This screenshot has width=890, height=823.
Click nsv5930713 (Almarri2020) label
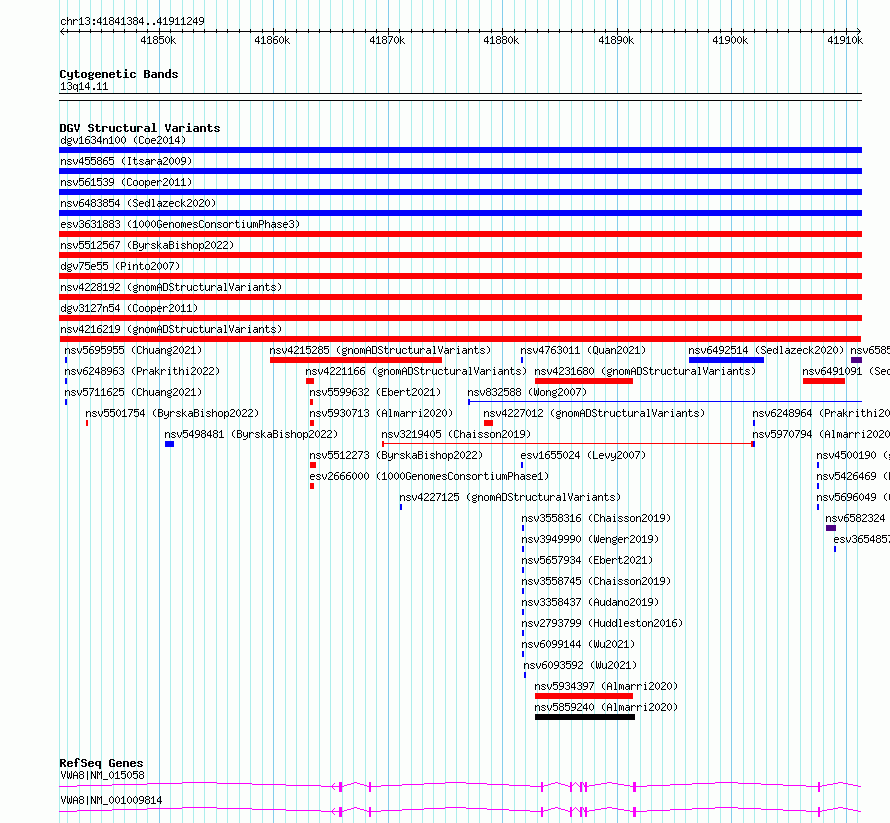(x=381, y=413)
